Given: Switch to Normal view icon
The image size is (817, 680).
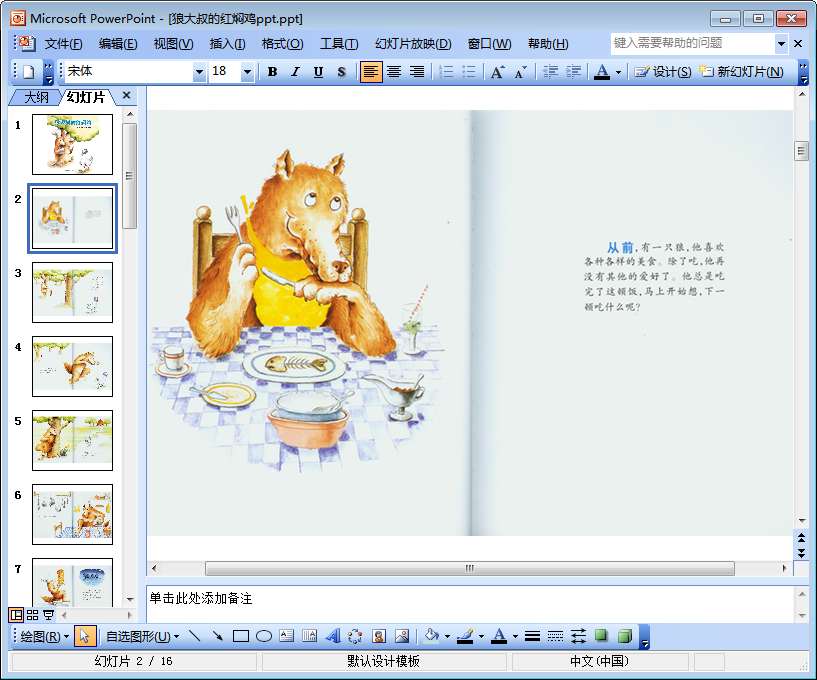Looking at the screenshot, I should tap(16, 615).
